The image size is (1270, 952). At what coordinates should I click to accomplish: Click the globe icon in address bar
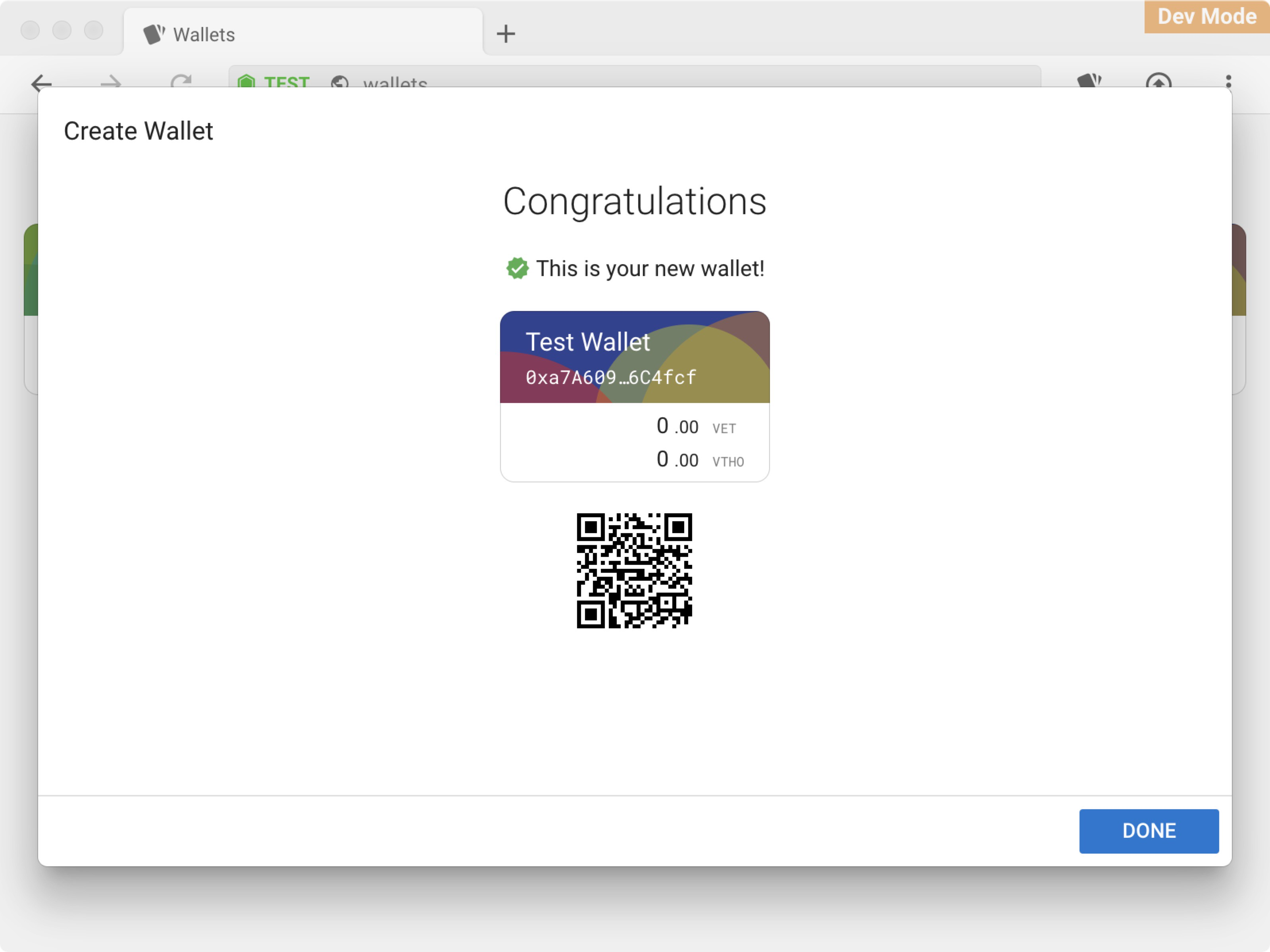[339, 82]
